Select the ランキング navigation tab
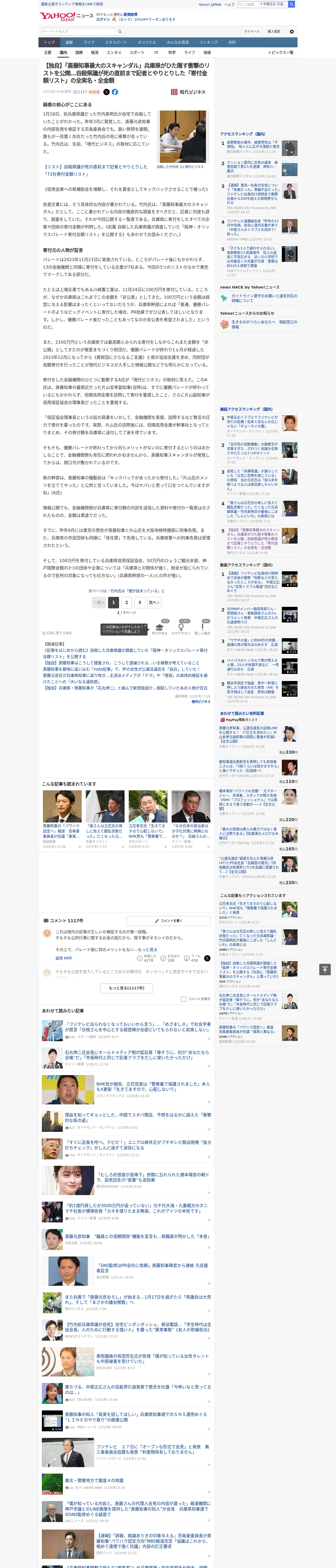 coord(209,43)
